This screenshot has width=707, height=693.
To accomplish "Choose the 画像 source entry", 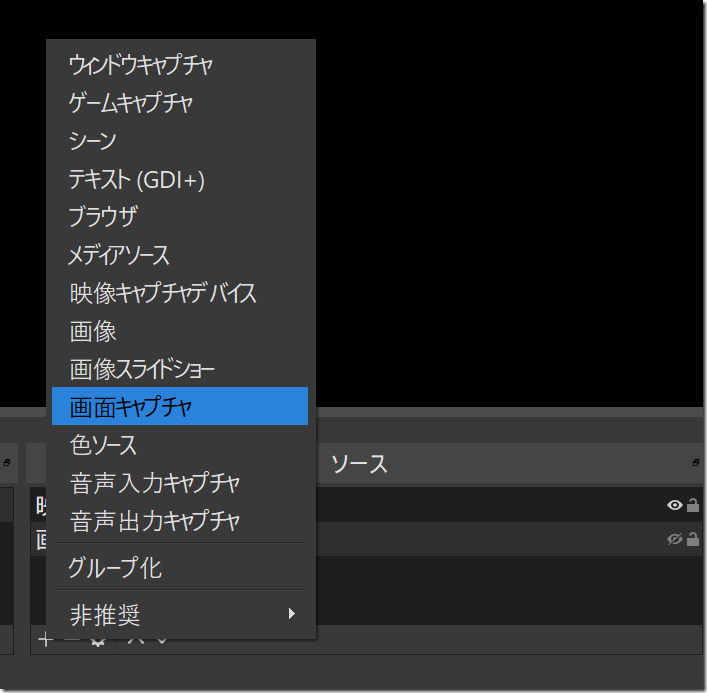I will pos(180,330).
